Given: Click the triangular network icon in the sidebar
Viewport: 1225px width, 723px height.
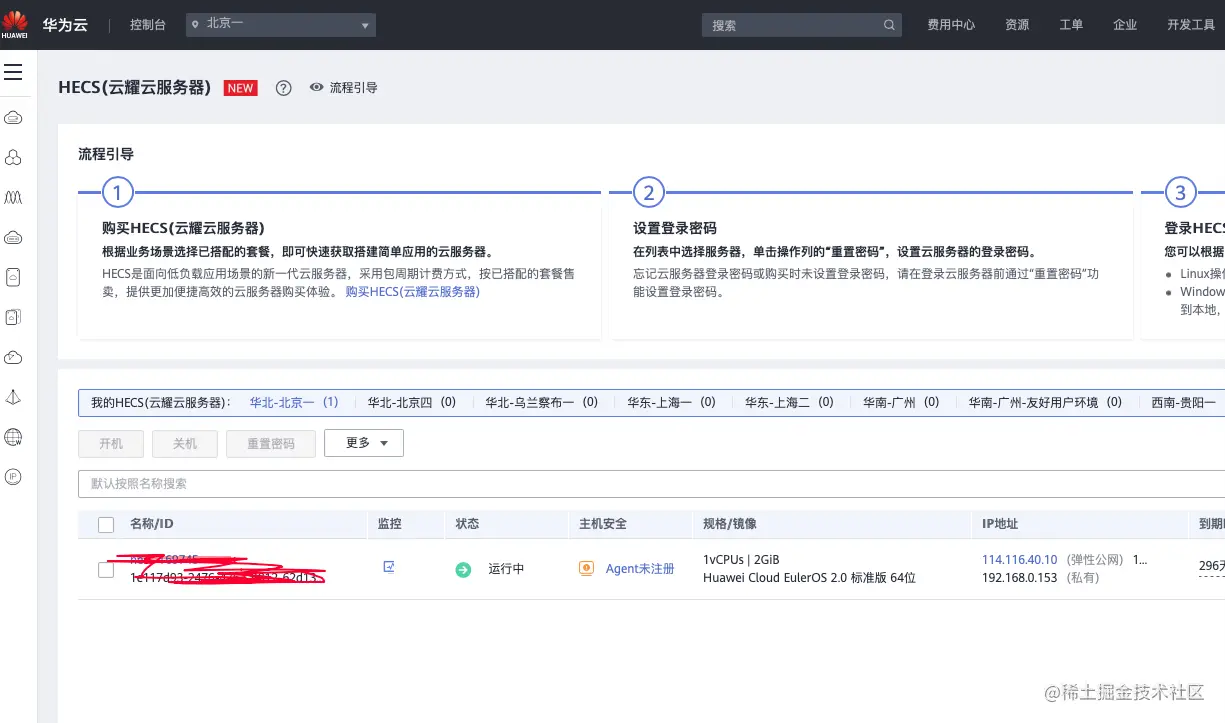Looking at the screenshot, I should click(14, 397).
